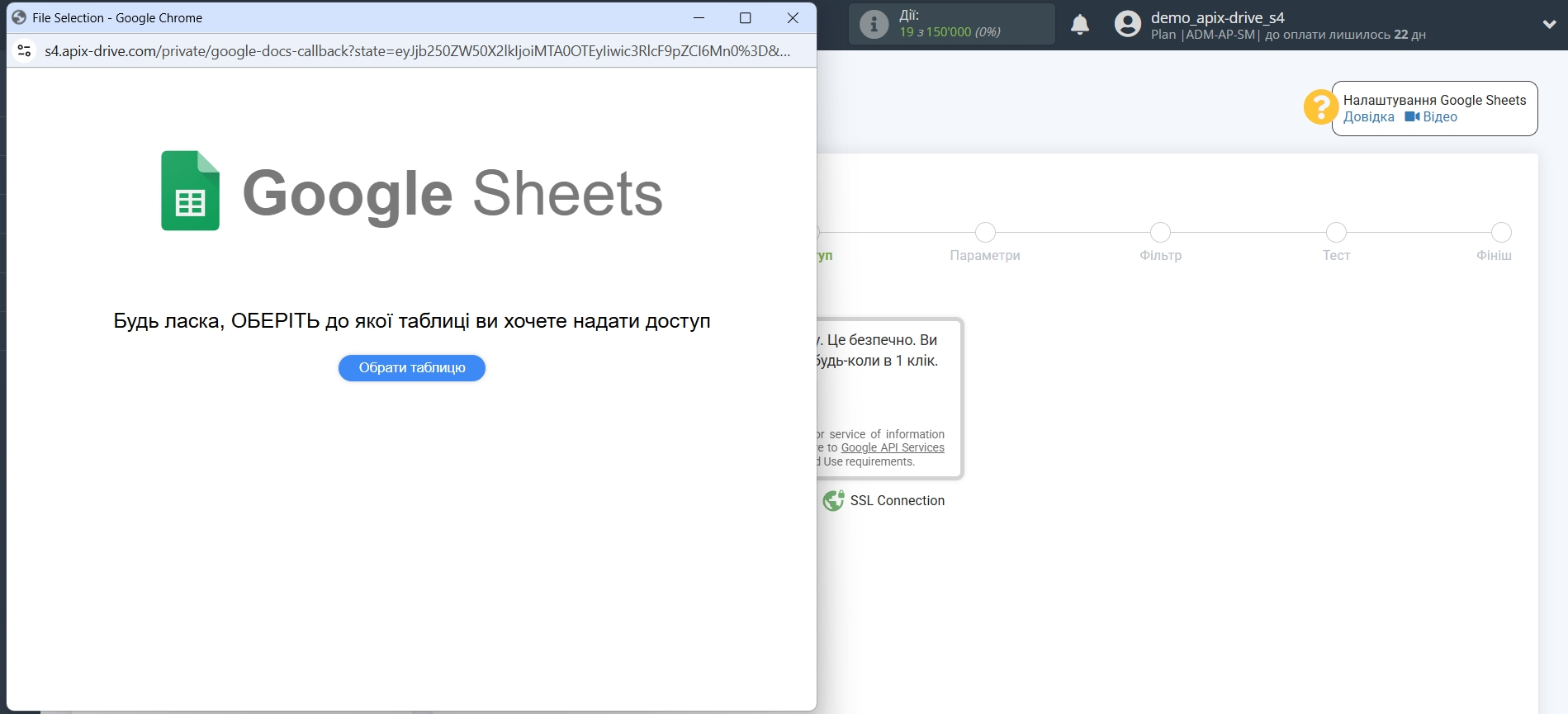Click the SSL Connection globe icon
The height and width of the screenshot is (714, 1568).
(x=833, y=500)
